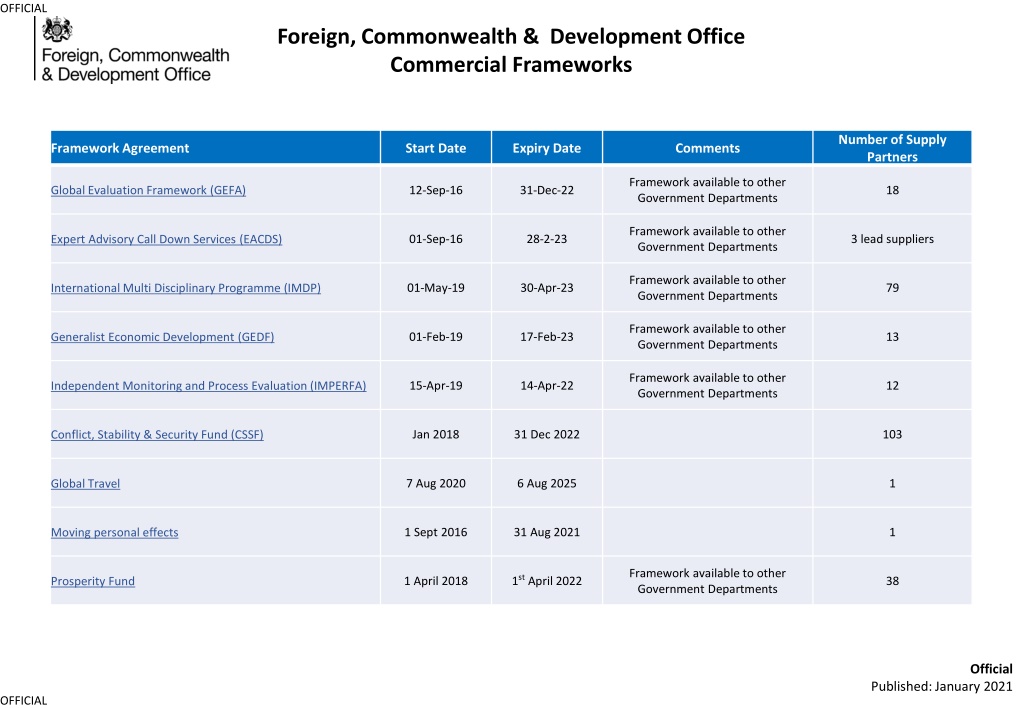The image size is (1023, 708).
Task: Click the Start Date column header
Action: (x=436, y=147)
